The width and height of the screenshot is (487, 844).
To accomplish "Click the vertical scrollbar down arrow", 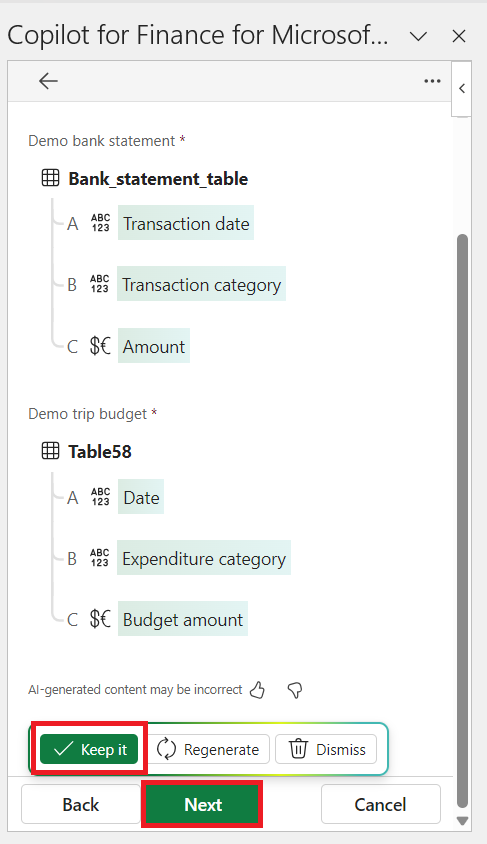I will click(462, 821).
